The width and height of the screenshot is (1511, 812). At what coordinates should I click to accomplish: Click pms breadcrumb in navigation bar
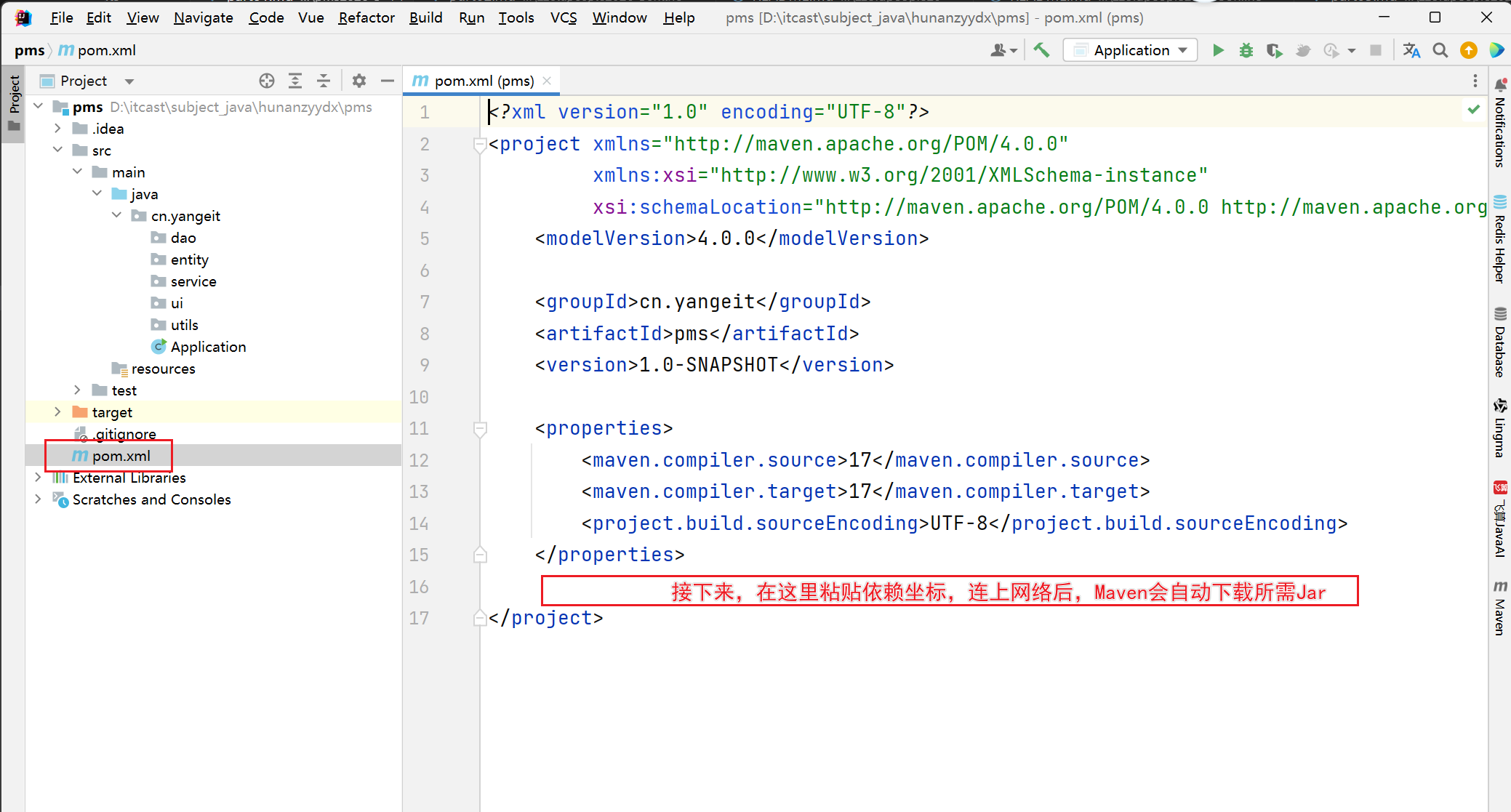point(29,50)
